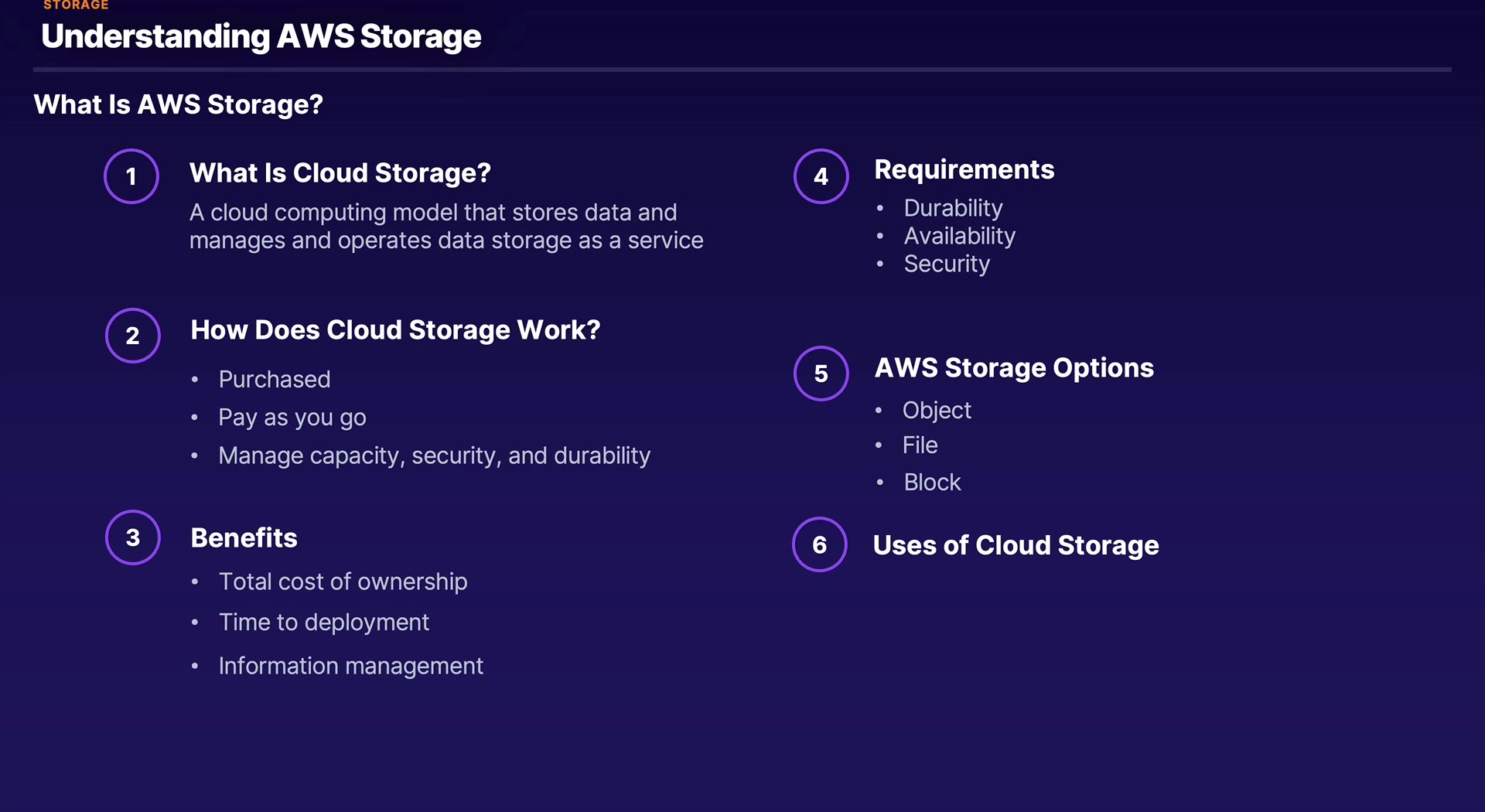Click the 'Understanding AWS Storage' title
The width and height of the screenshot is (1485, 812).
261,36
